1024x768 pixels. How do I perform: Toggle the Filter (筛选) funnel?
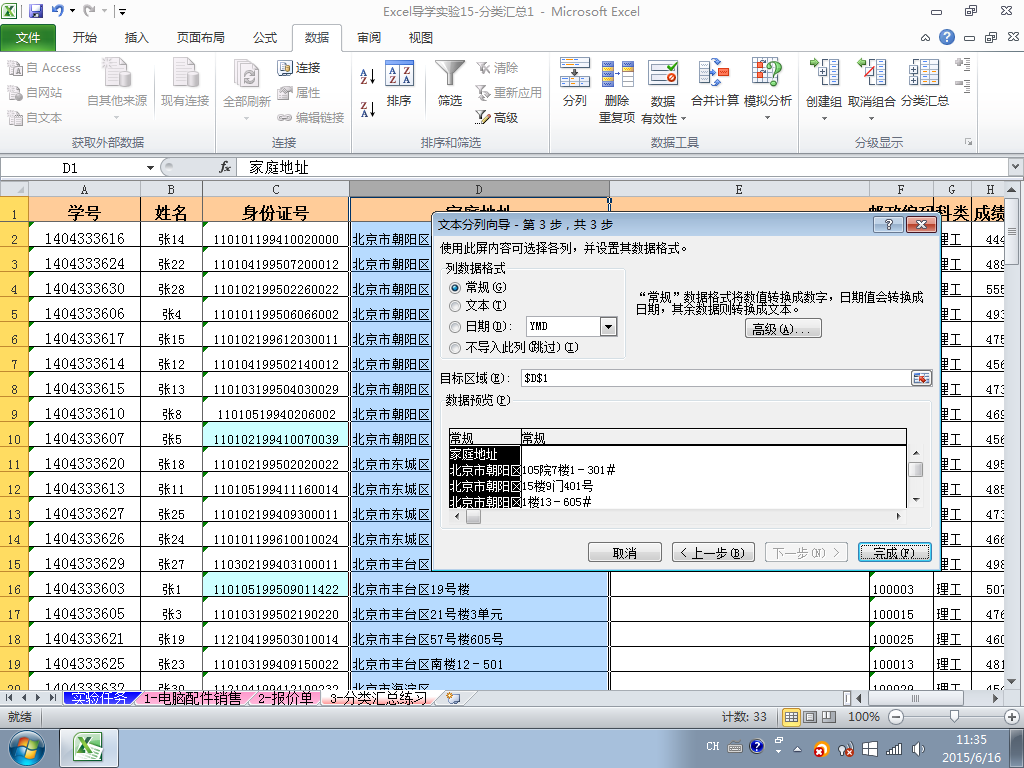pyautogui.click(x=450, y=82)
